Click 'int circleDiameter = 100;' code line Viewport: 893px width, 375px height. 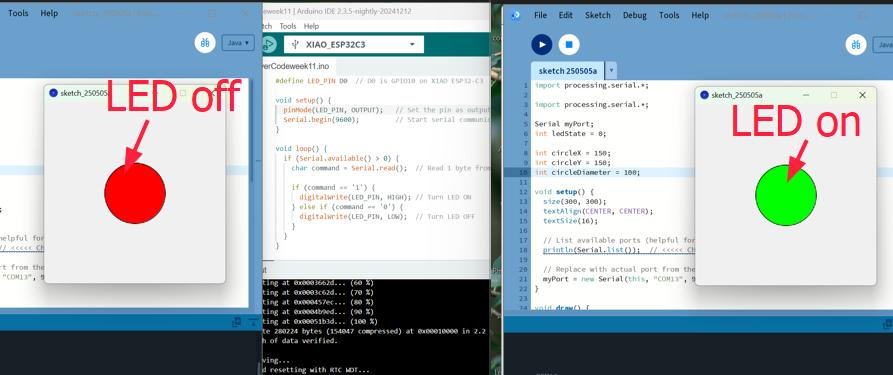tap(587, 172)
